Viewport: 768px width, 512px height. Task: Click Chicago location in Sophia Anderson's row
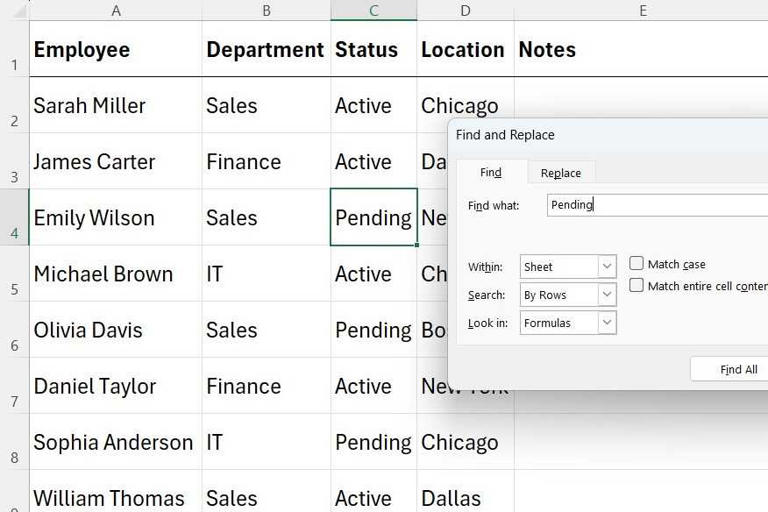pos(465,441)
